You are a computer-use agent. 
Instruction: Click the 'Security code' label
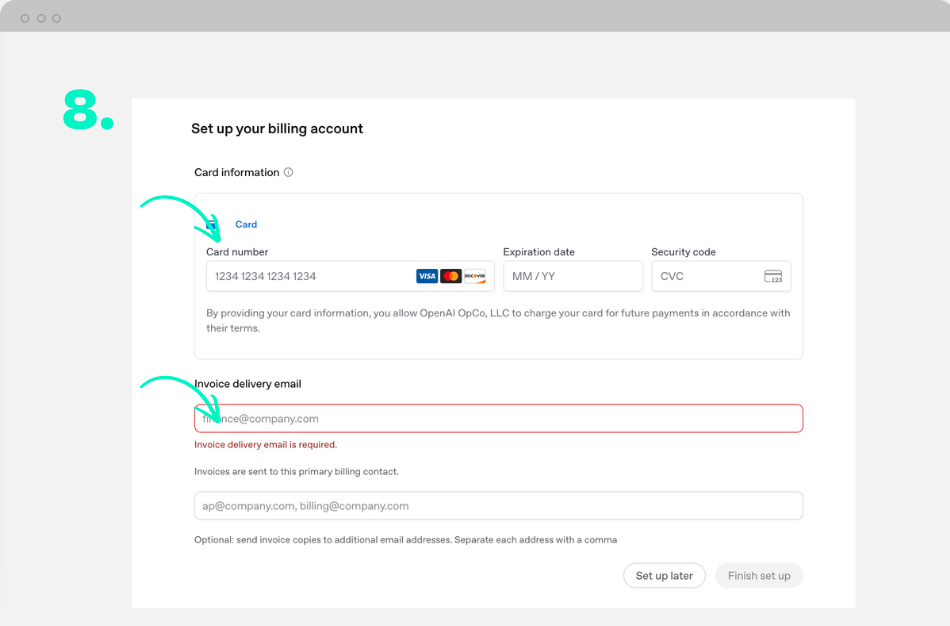coord(683,251)
